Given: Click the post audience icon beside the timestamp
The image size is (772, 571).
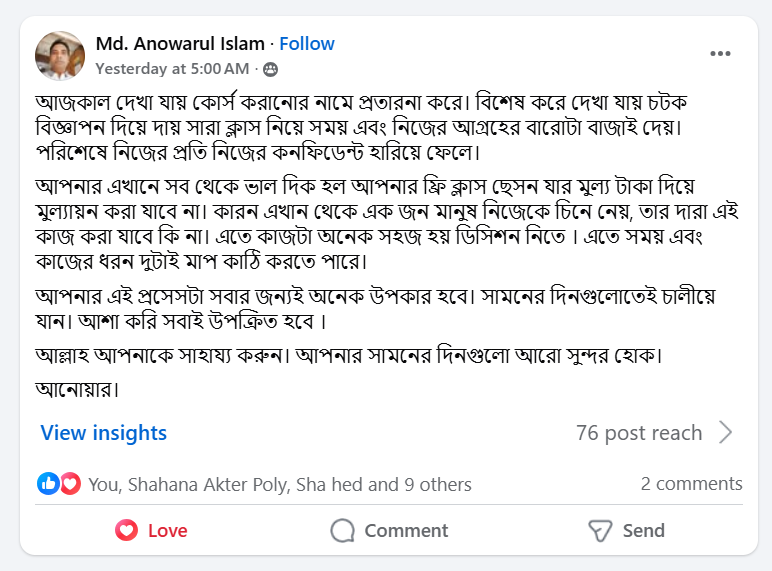Looking at the screenshot, I should point(270,69).
